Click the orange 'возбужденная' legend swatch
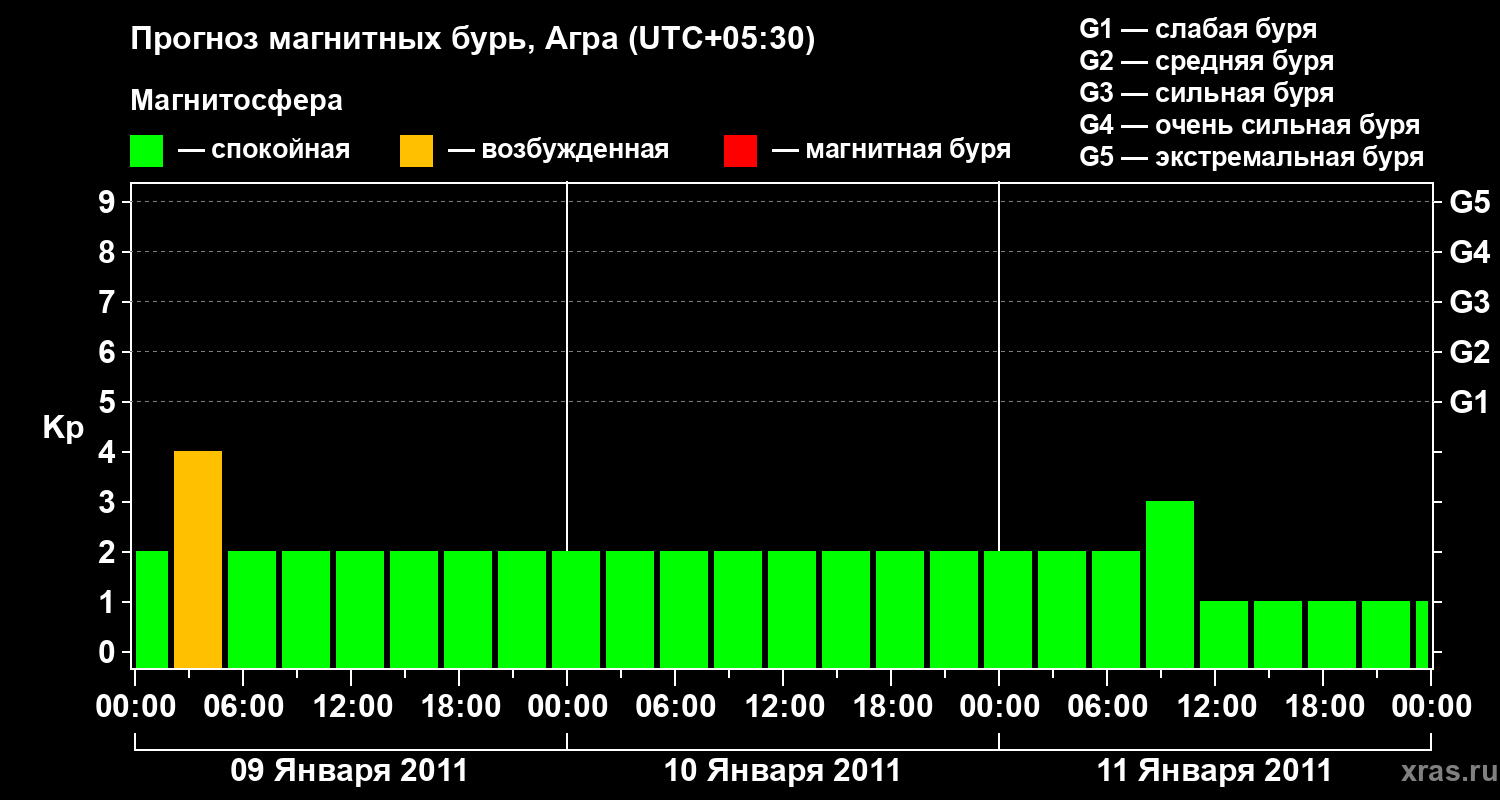The width and height of the screenshot is (1500, 800). (x=417, y=151)
